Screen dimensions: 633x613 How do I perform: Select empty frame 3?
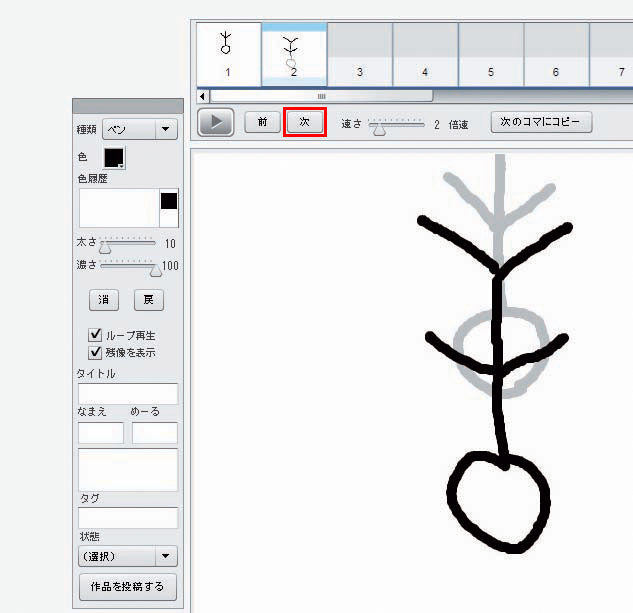click(x=360, y=54)
